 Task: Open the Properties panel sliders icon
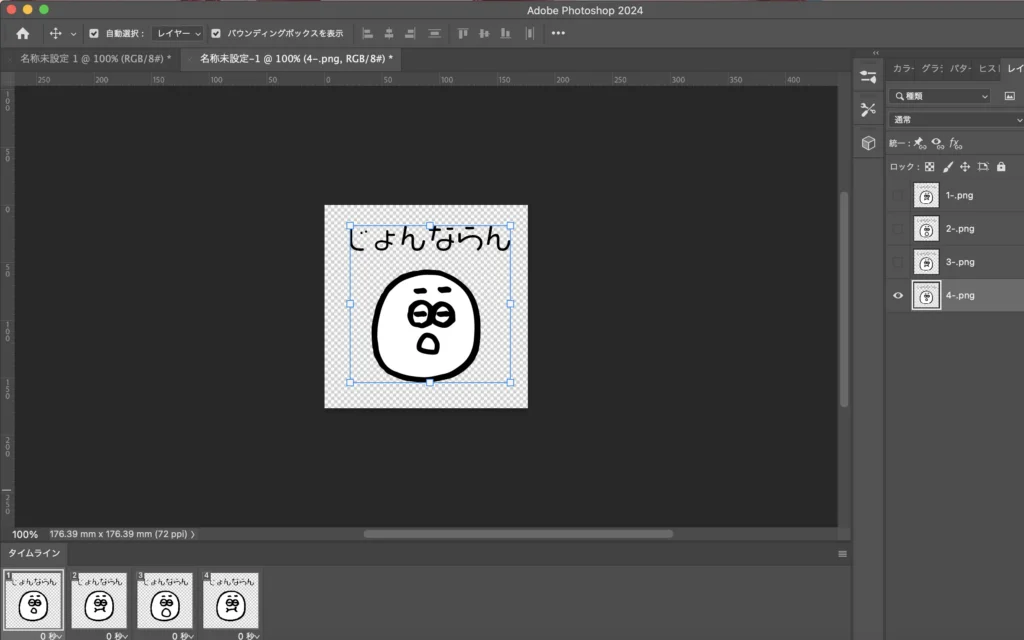(x=868, y=77)
